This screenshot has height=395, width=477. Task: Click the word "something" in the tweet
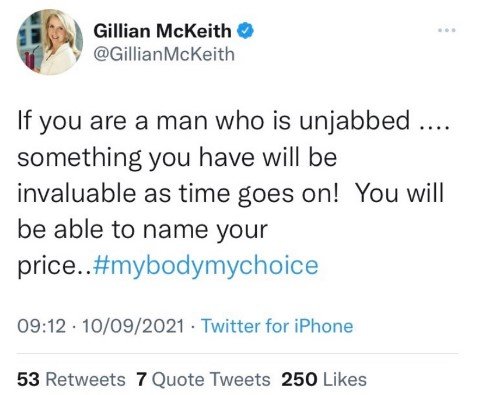tap(79, 159)
